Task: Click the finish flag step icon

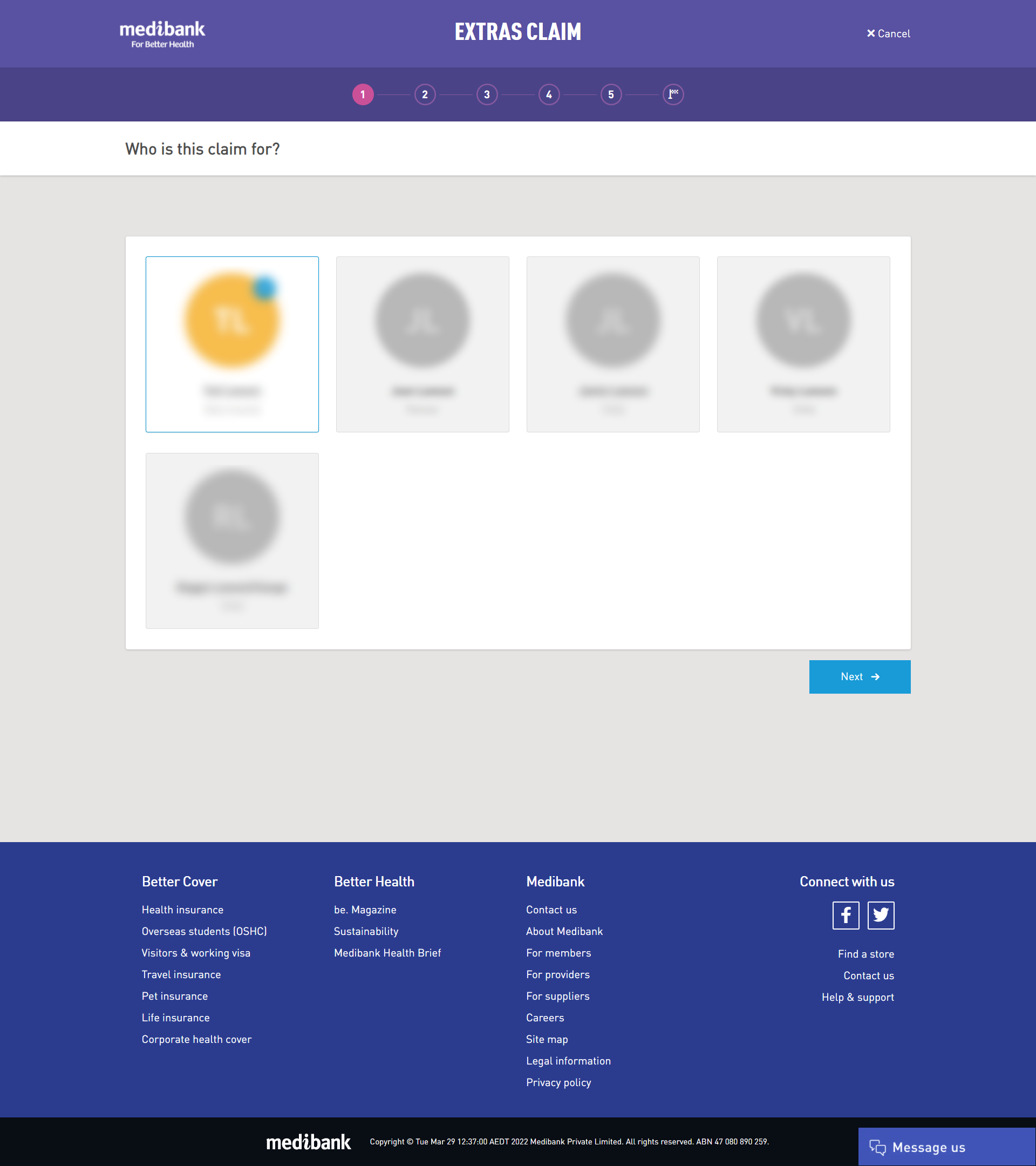Action: [673, 94]
